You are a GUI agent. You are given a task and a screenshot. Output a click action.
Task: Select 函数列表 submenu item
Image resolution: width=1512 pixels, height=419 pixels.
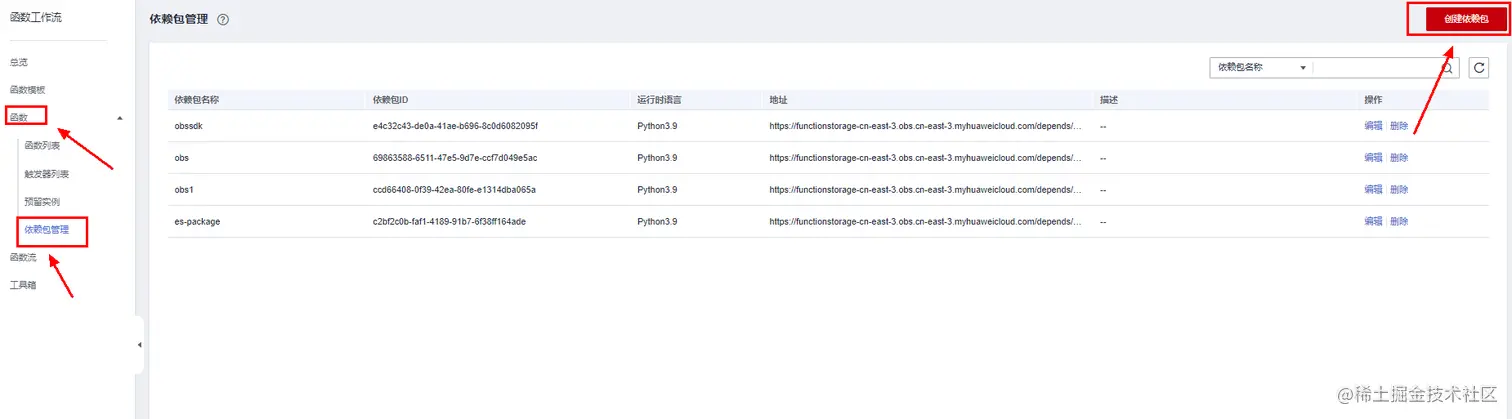(42, 146)
